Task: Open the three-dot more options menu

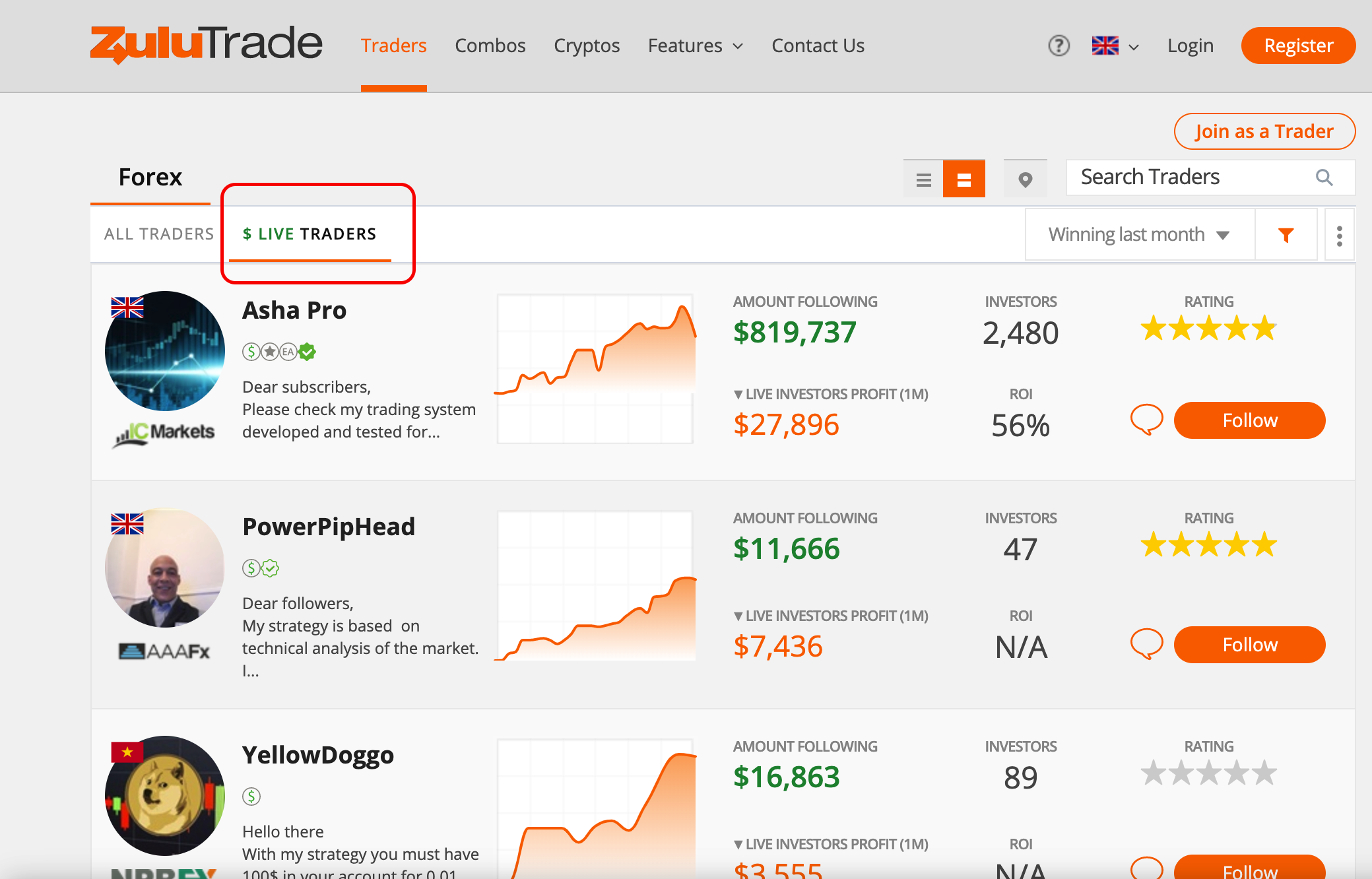Action: coord(1339,236)
